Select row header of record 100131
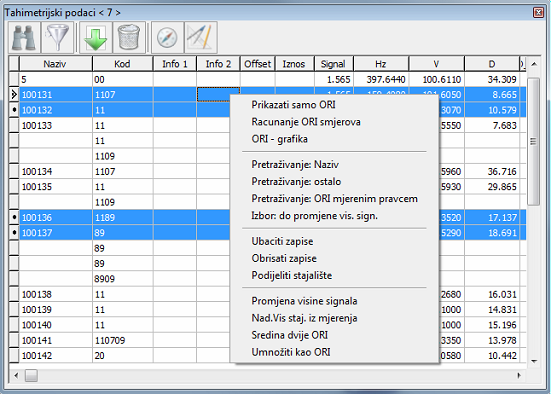Screen dimensions: 551x394 click(x=14, y=95)
